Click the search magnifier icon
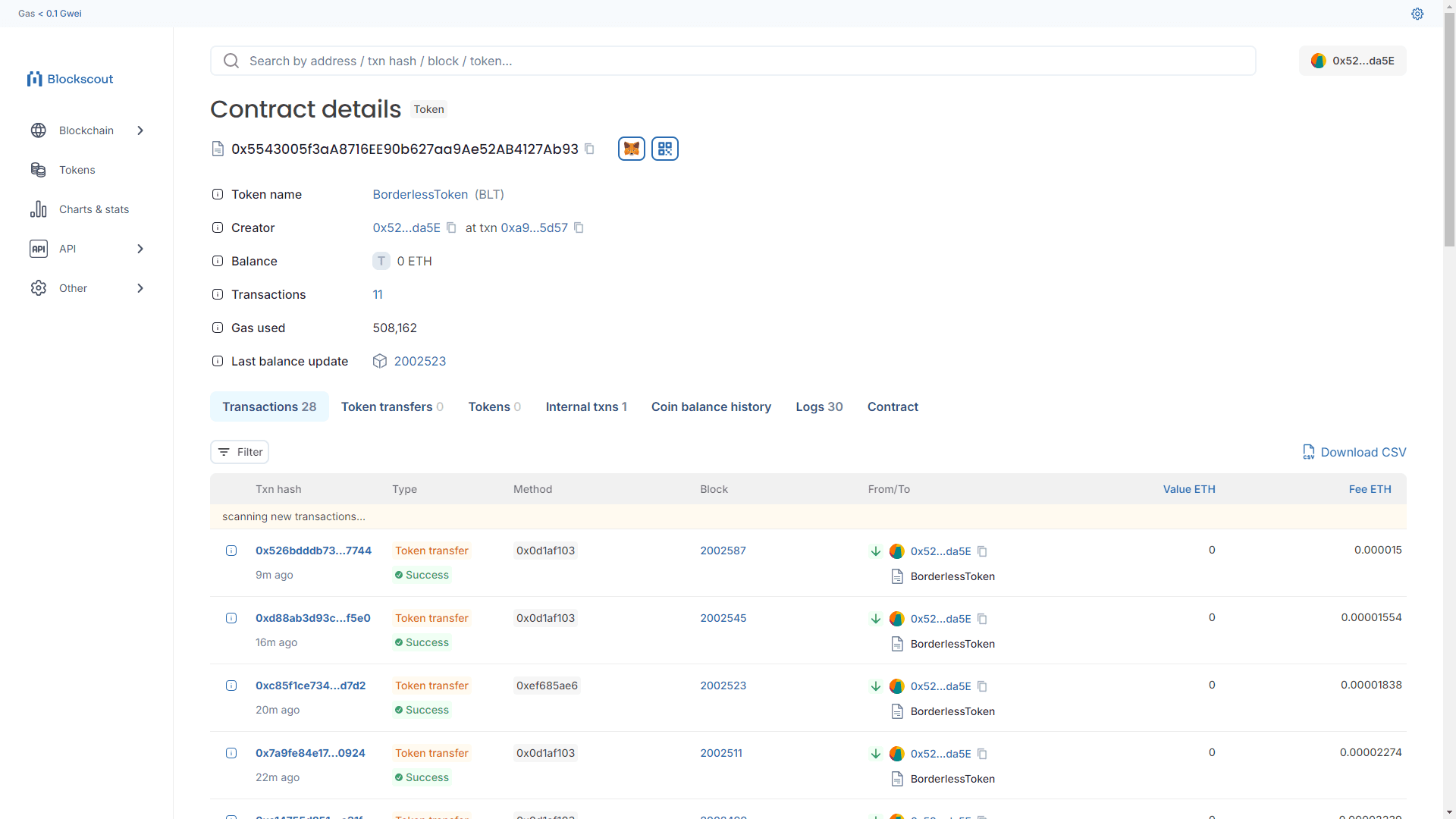Image resolution: width=1456 pixels, height=819 pixels. pyautogui.click(x=231, y=61)
